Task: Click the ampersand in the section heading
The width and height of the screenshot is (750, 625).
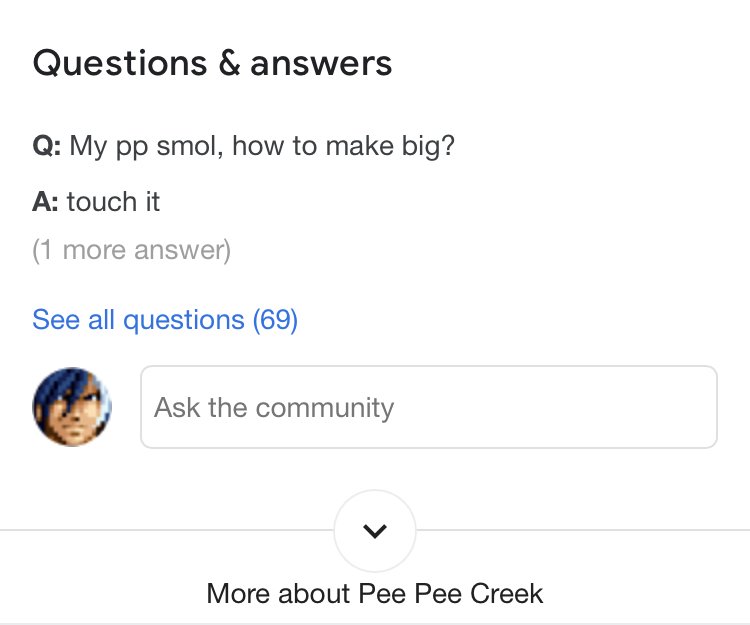Action: click(229, 63)
